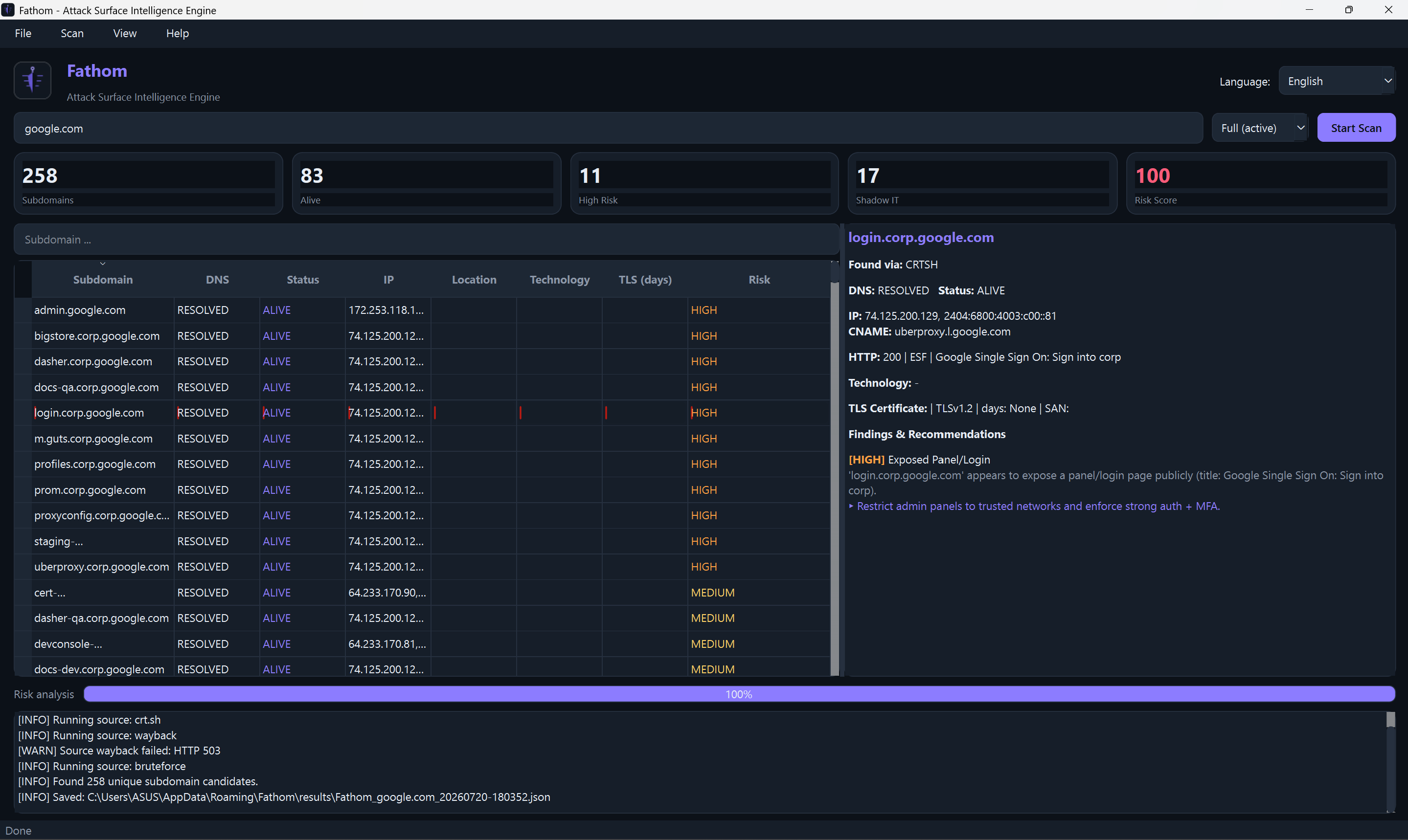Click the 100 Risk Score stat card
Viewport: 1408px width, 840px height.
1261,183
